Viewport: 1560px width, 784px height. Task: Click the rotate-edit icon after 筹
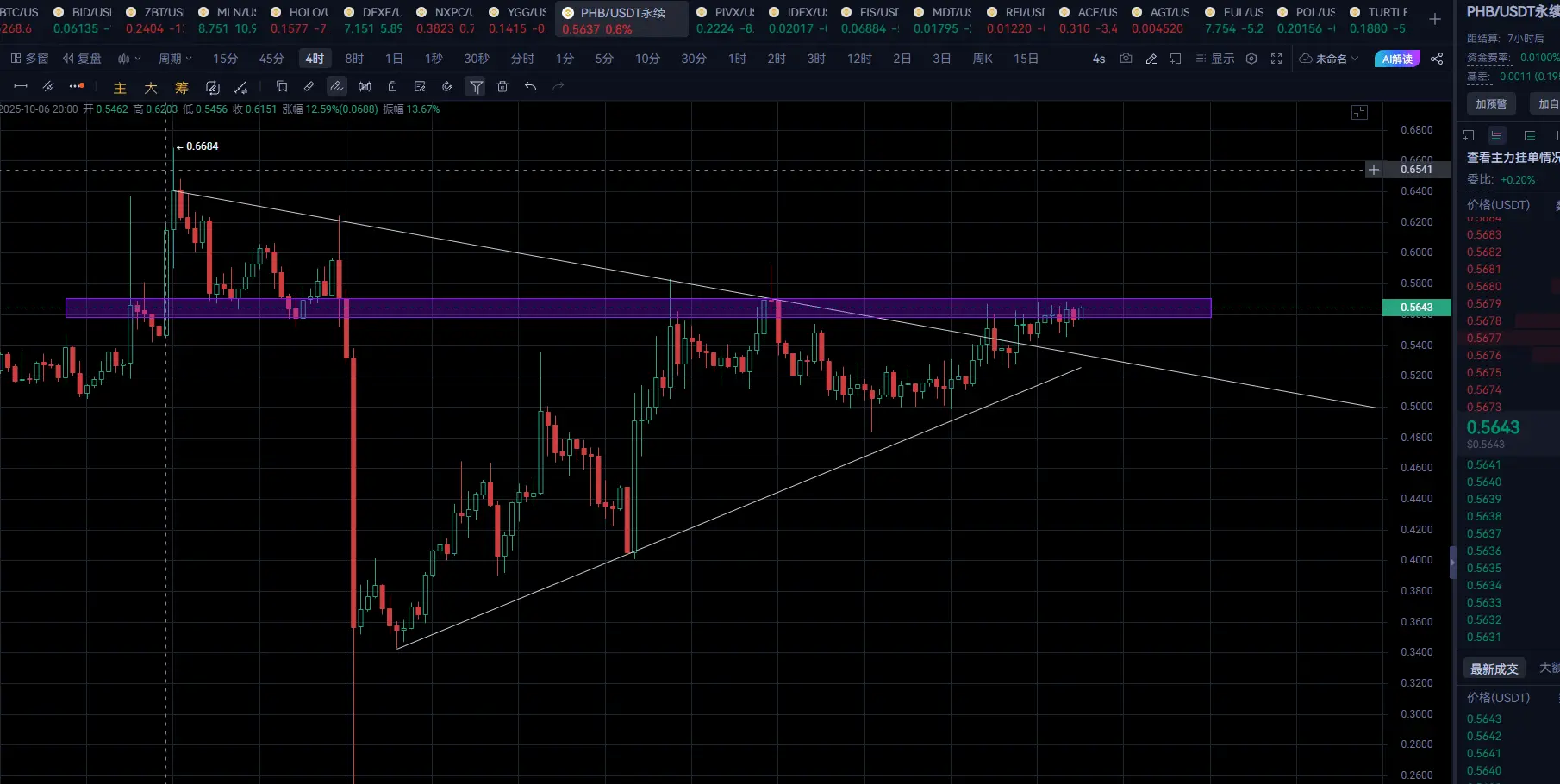[213, 87]
